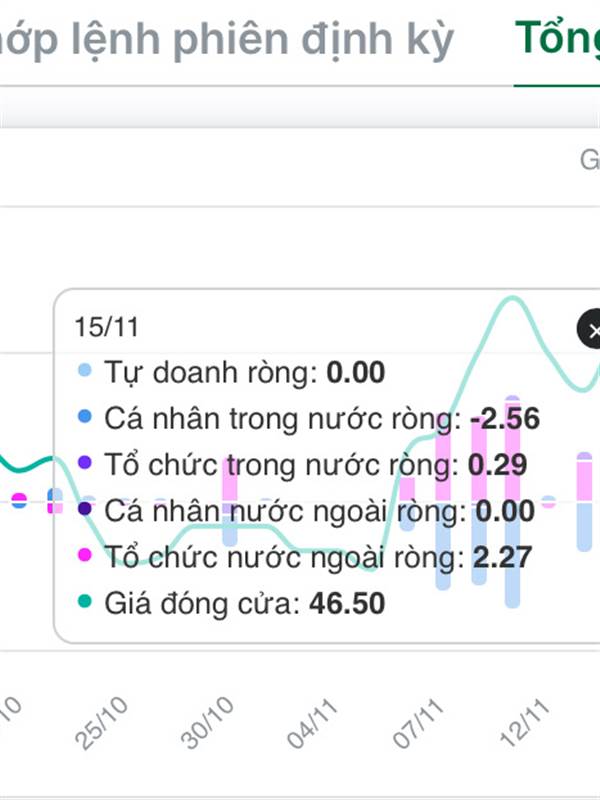The height and width of the screenshot is (800, 600).
Task: Click the pink-blue dot marker at far left
Action: pyautogui.click(x=19, y=501)
